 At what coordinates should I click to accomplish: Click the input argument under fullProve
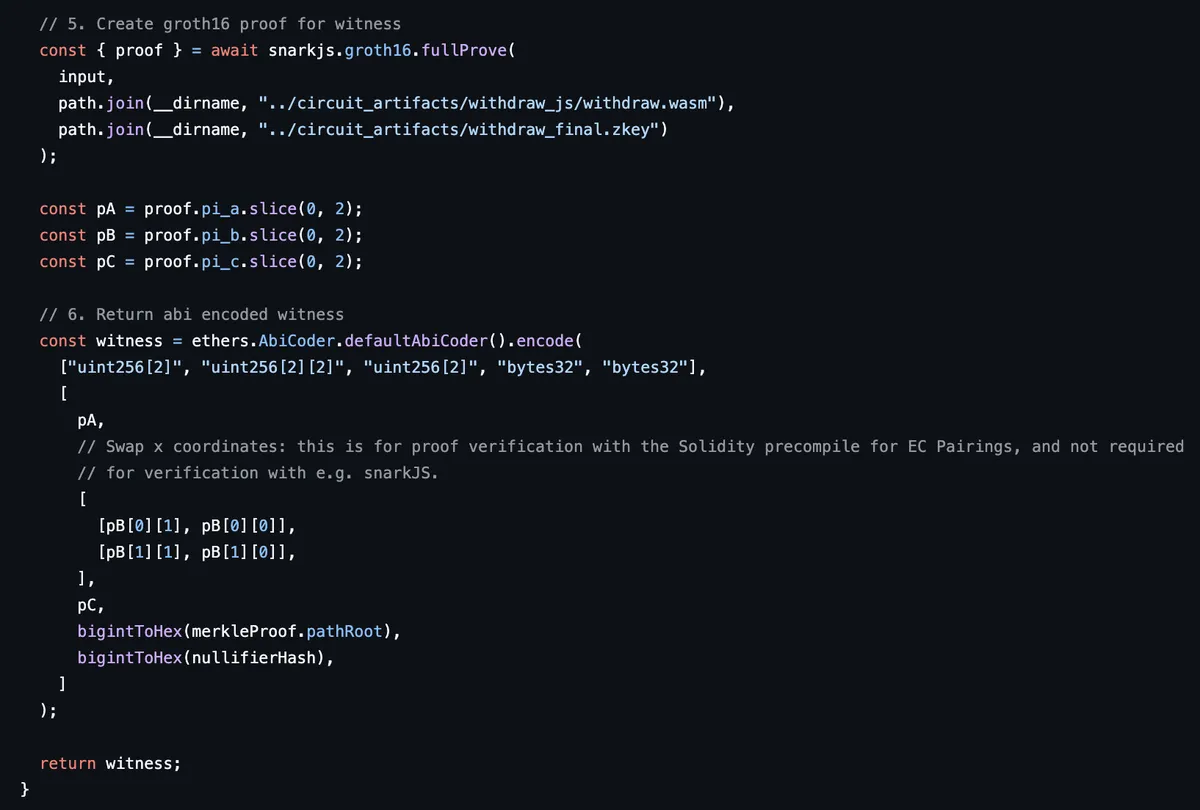click(83, 76)
